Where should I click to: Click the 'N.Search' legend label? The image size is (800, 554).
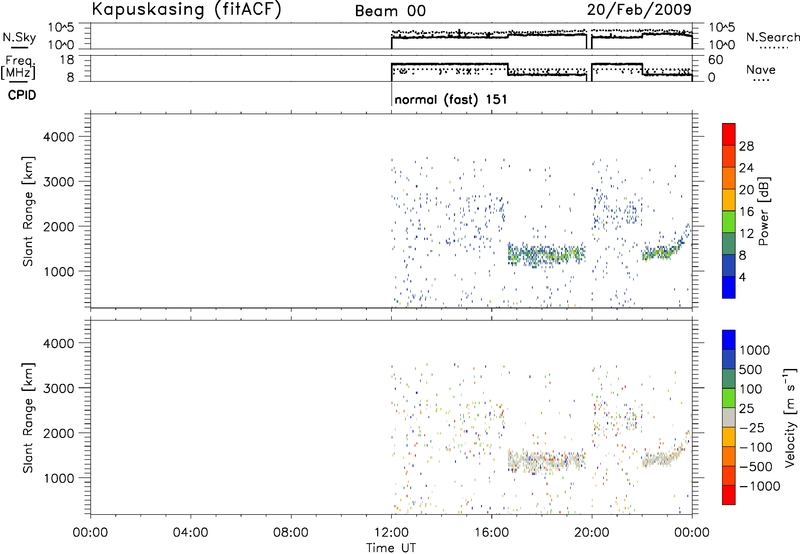(772, 37)
